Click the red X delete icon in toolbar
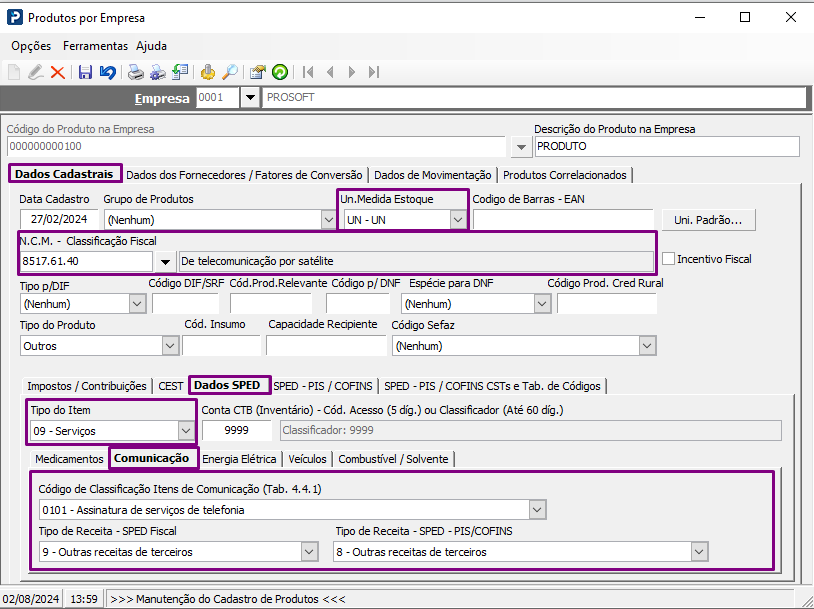Viewport: 814px width, 609px height. [58, 72]
